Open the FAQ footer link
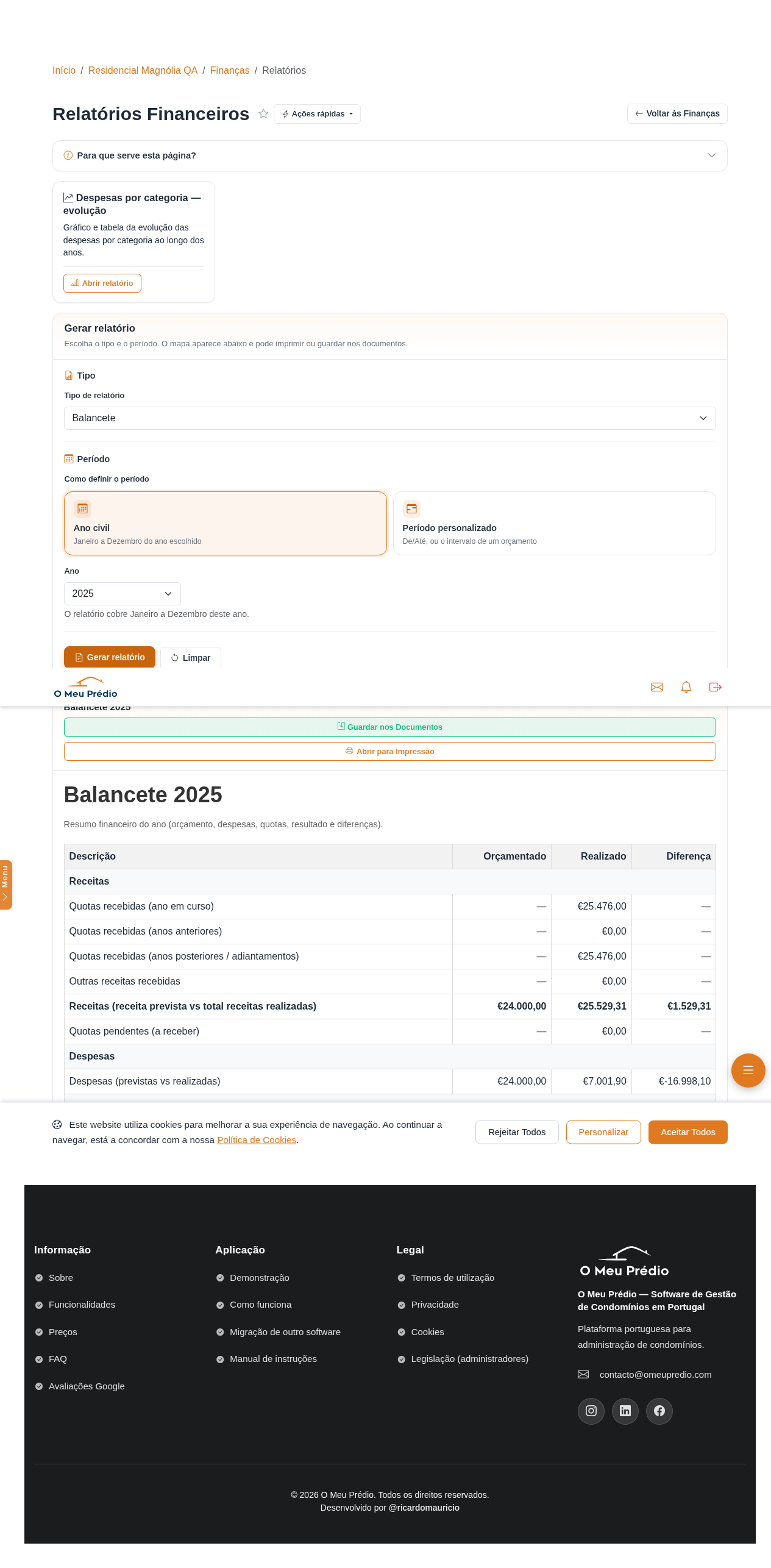 58,1359
